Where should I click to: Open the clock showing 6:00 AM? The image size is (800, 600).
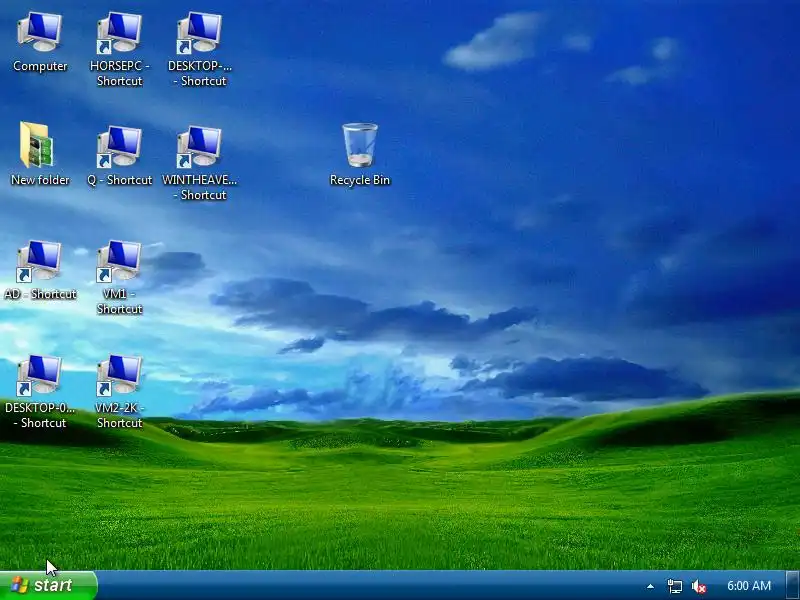(x=748, y=586)
